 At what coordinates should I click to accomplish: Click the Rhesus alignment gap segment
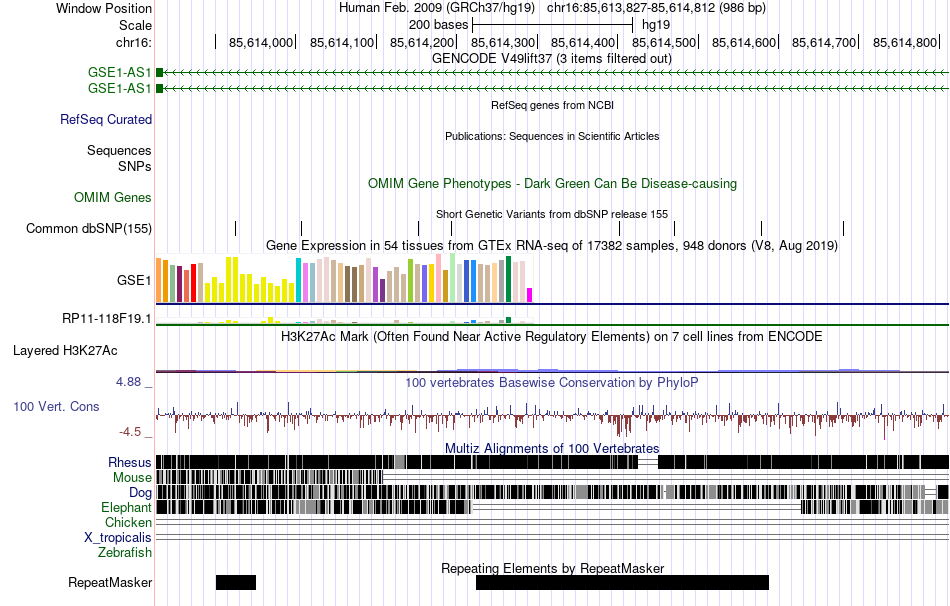coord(648,462)
